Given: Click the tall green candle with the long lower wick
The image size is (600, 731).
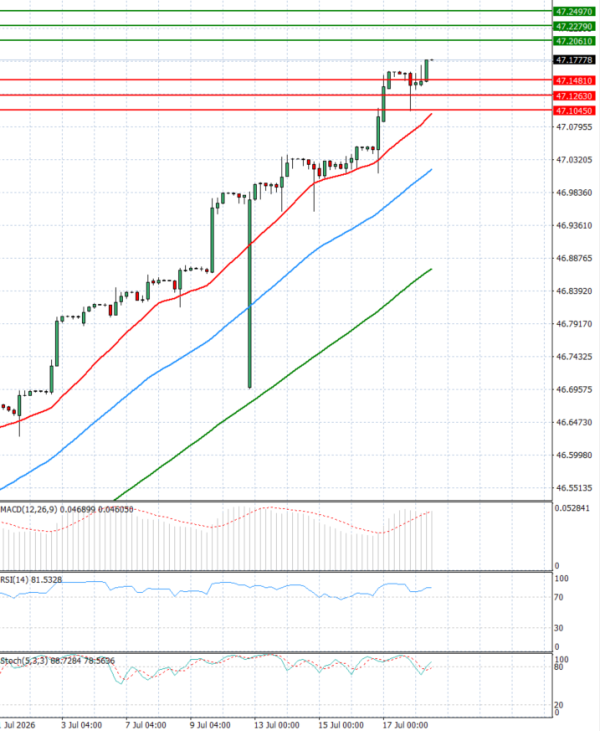Looking at the screenshot, I should tap(250, 294).
